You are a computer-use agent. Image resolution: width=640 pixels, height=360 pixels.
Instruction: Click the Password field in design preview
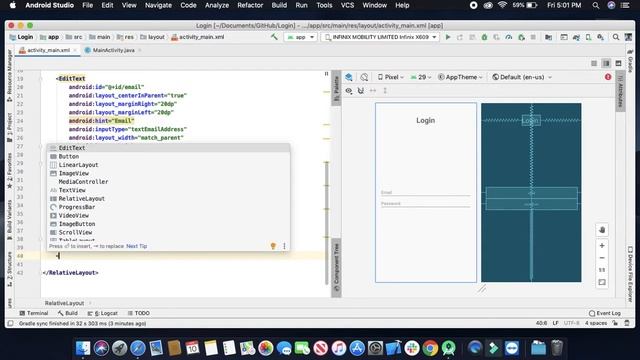[425, 203]
